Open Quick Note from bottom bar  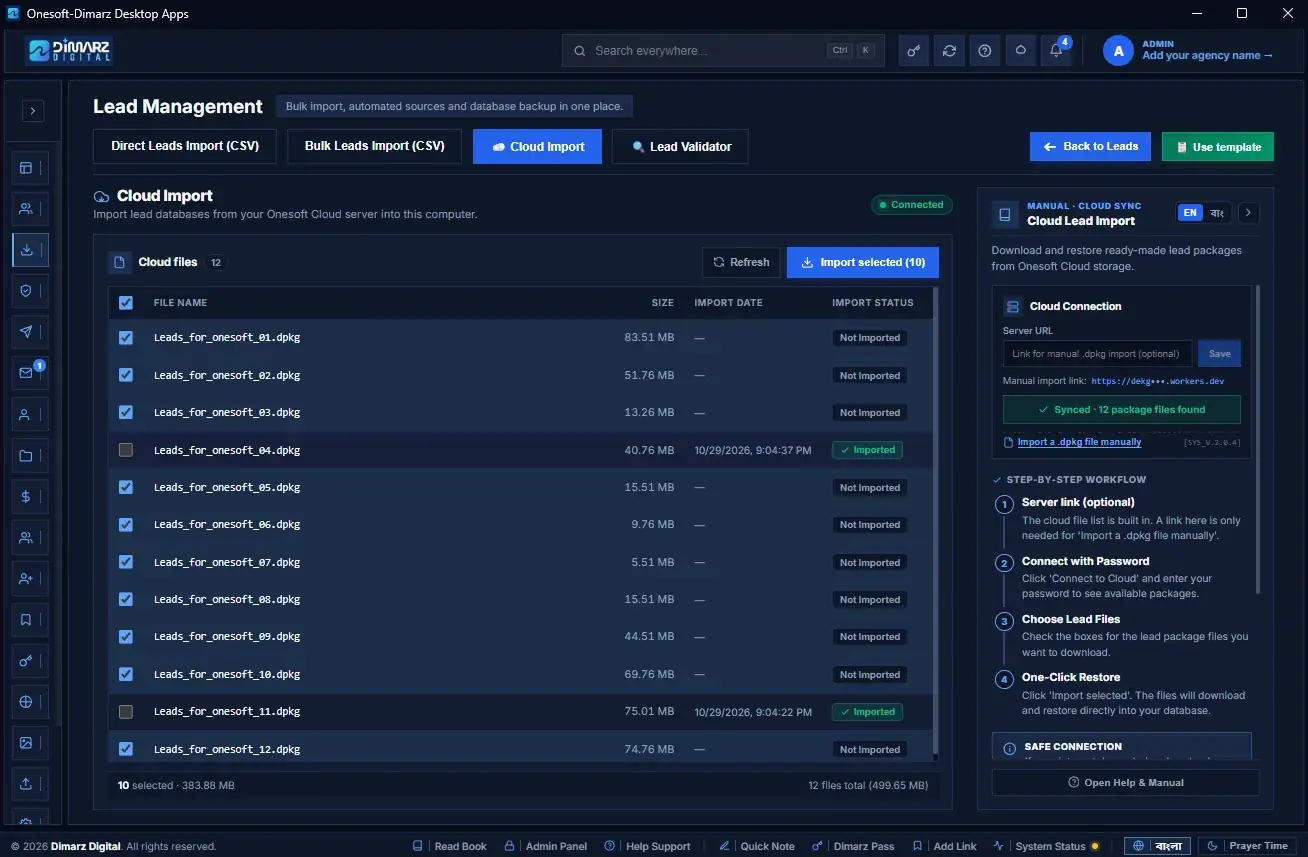click(757, 846)
